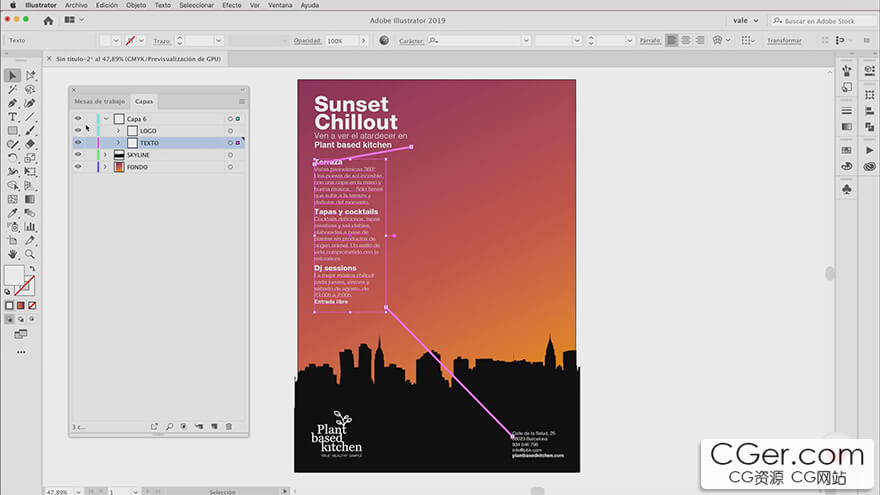Click the Locate Object magnifier in Layers panel
The width and height of the screenshot is (880, 495).
(169, 427)
